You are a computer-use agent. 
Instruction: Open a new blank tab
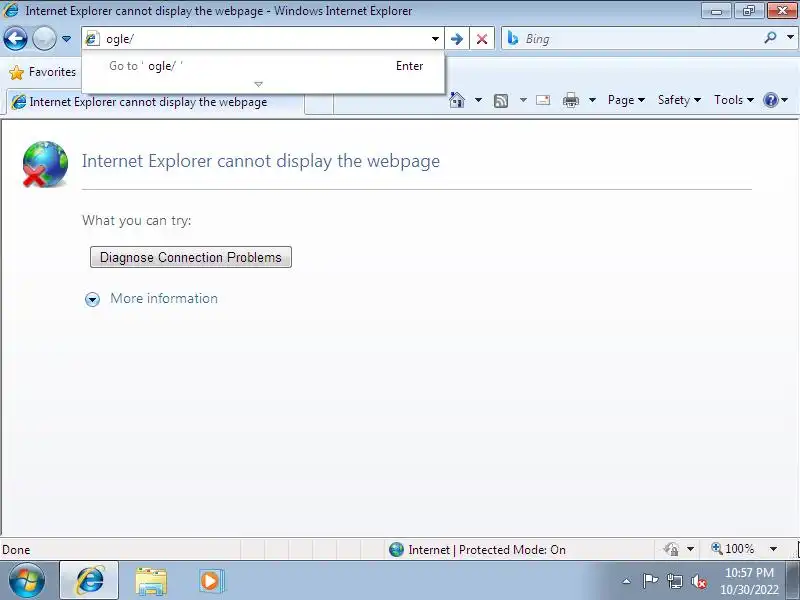[319, 104]
